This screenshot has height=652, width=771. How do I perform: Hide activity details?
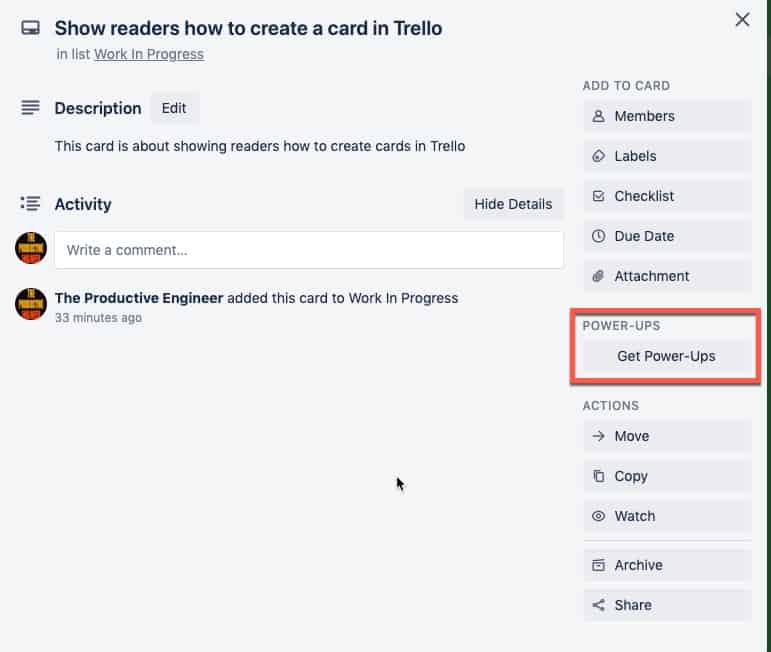coord(513,204)
